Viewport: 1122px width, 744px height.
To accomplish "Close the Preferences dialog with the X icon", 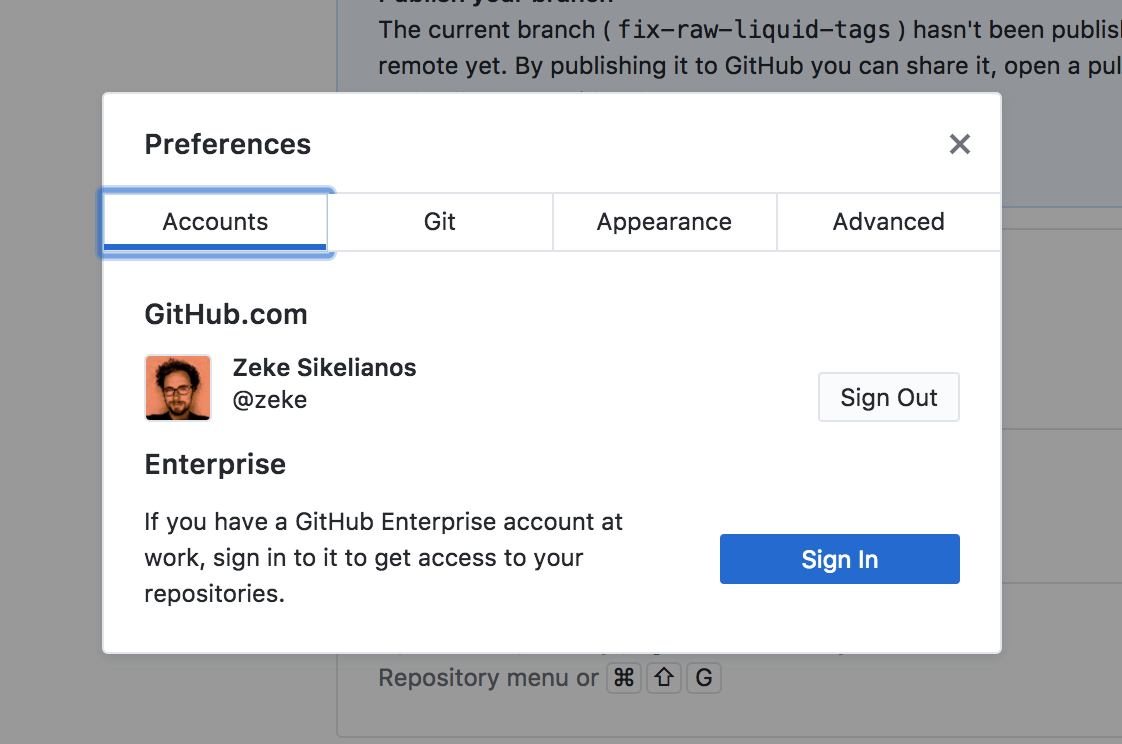I will click(x=959, y=144).
